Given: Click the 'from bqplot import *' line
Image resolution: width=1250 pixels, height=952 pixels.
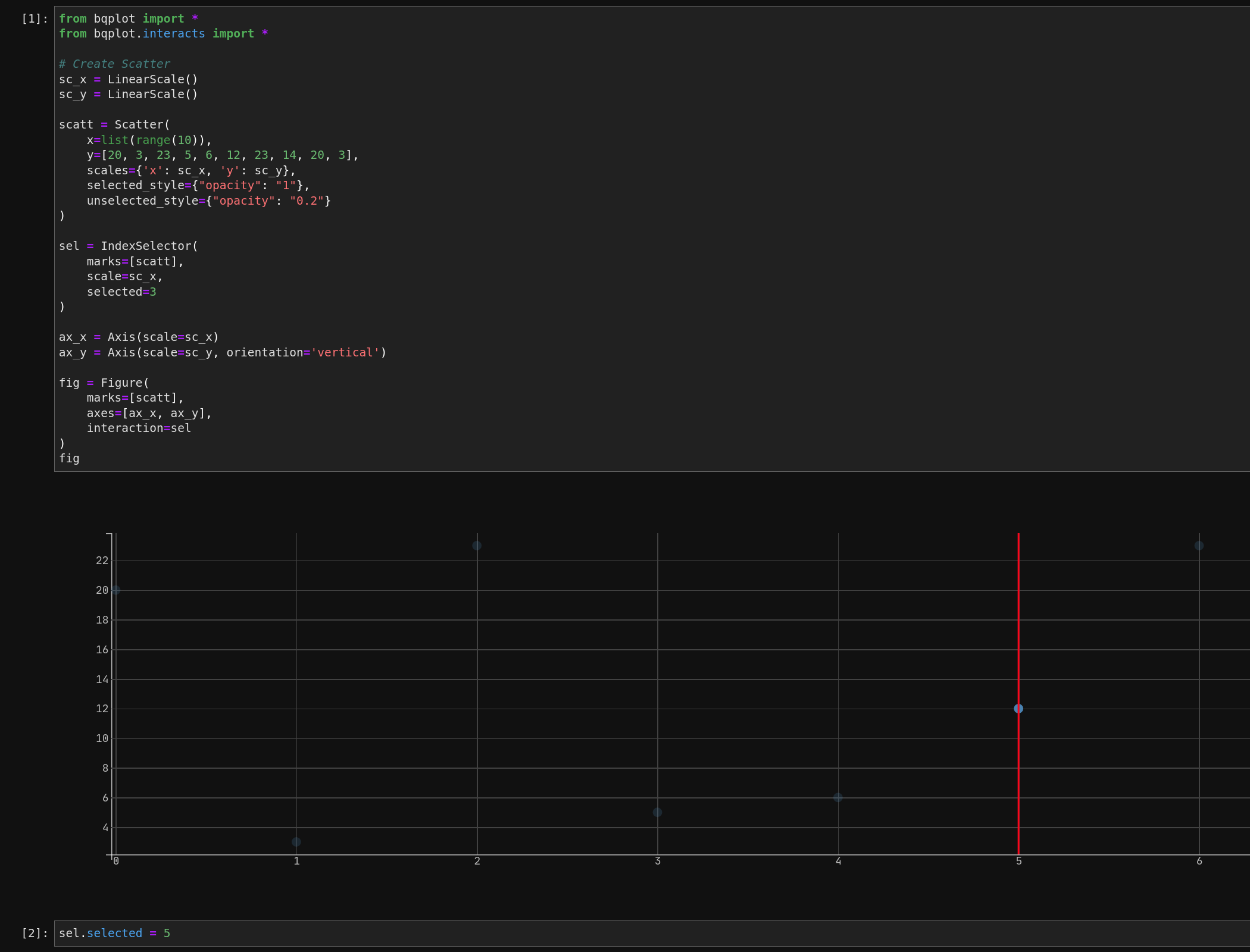Looking at the screenshot, I should click(x=128, y=19).
